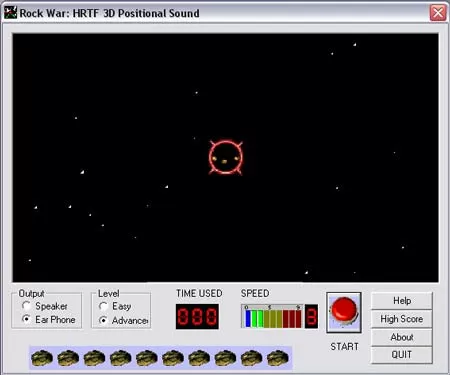450x375 pixels.
Task: Quit the game with QUIT button
Action: pos(402,355)
